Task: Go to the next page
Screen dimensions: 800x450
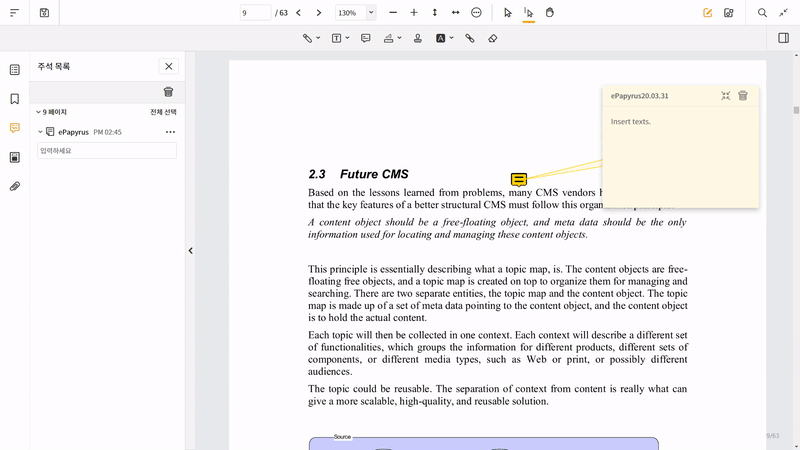Action: 319,13
